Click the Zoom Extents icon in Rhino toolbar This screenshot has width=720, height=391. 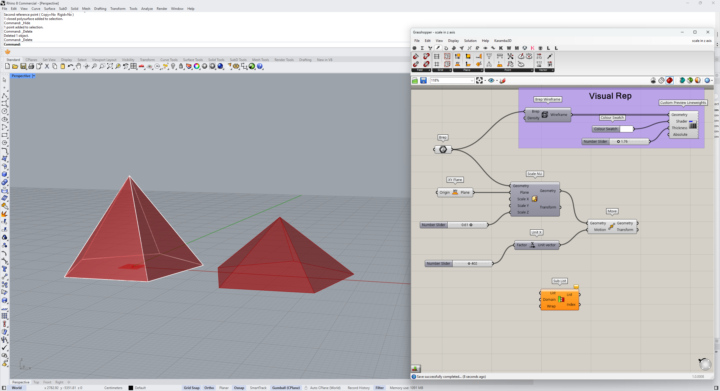click(109, 67)
